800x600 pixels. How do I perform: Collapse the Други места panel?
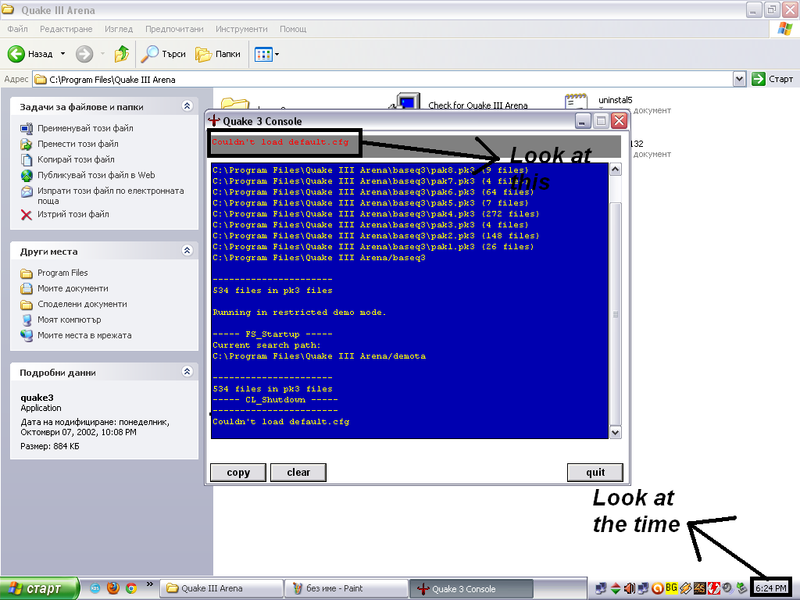coord(187,251)
